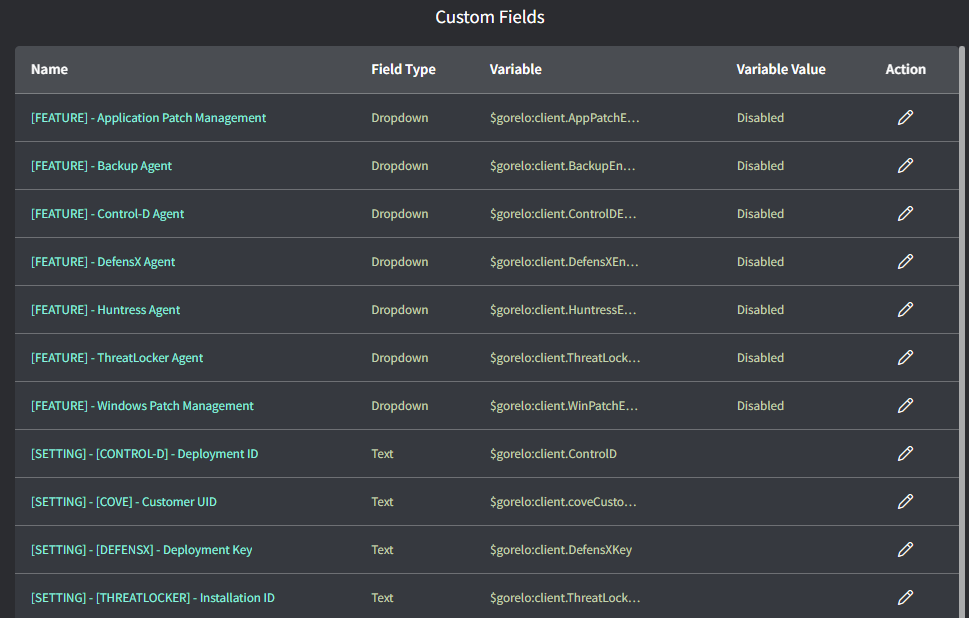
Task: Click the COVE Customer UID link
Action: pyautogui.click(x=124, y=502)
